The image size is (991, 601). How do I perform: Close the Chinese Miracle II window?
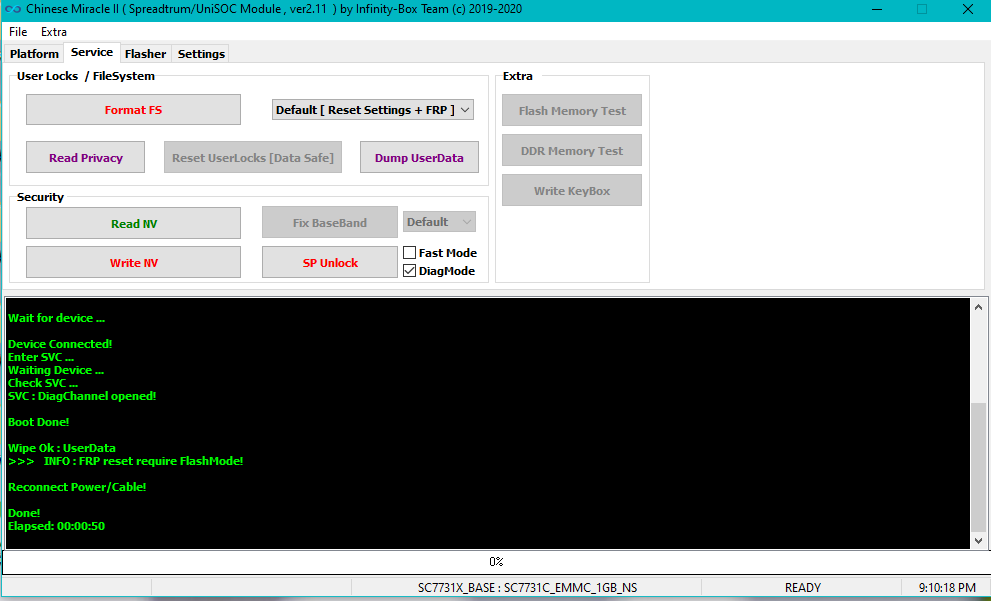click(x=968, y=9)
